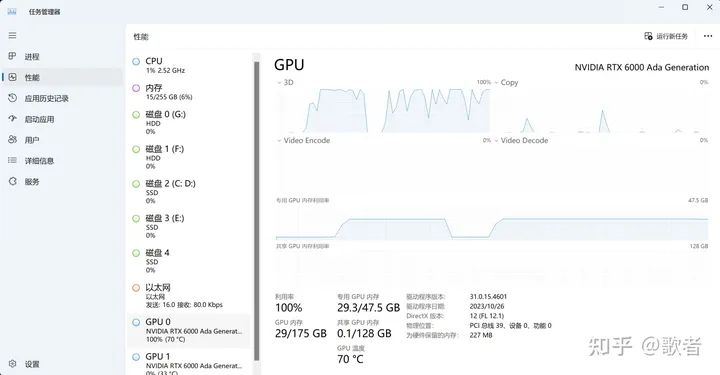720x375 pixels.
Task: Select GPU 1 in the device list
Action: (189, 362)
